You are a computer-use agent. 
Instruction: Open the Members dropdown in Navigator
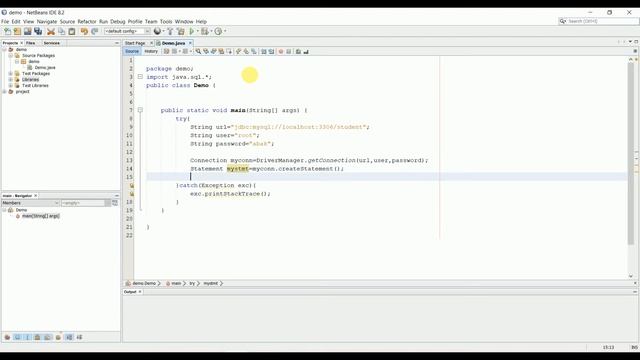pyautogui.click(x=31, y=203)
